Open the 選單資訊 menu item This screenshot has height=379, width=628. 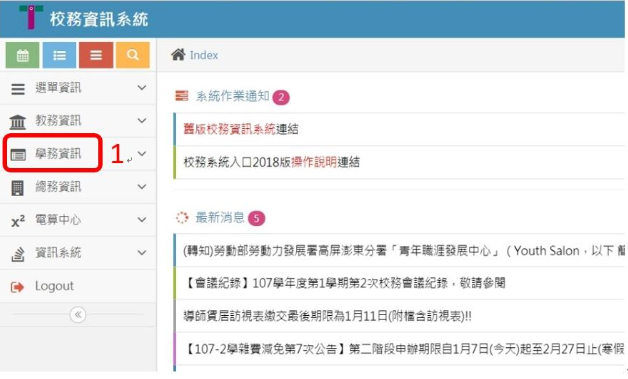click(x=78, y=88)
